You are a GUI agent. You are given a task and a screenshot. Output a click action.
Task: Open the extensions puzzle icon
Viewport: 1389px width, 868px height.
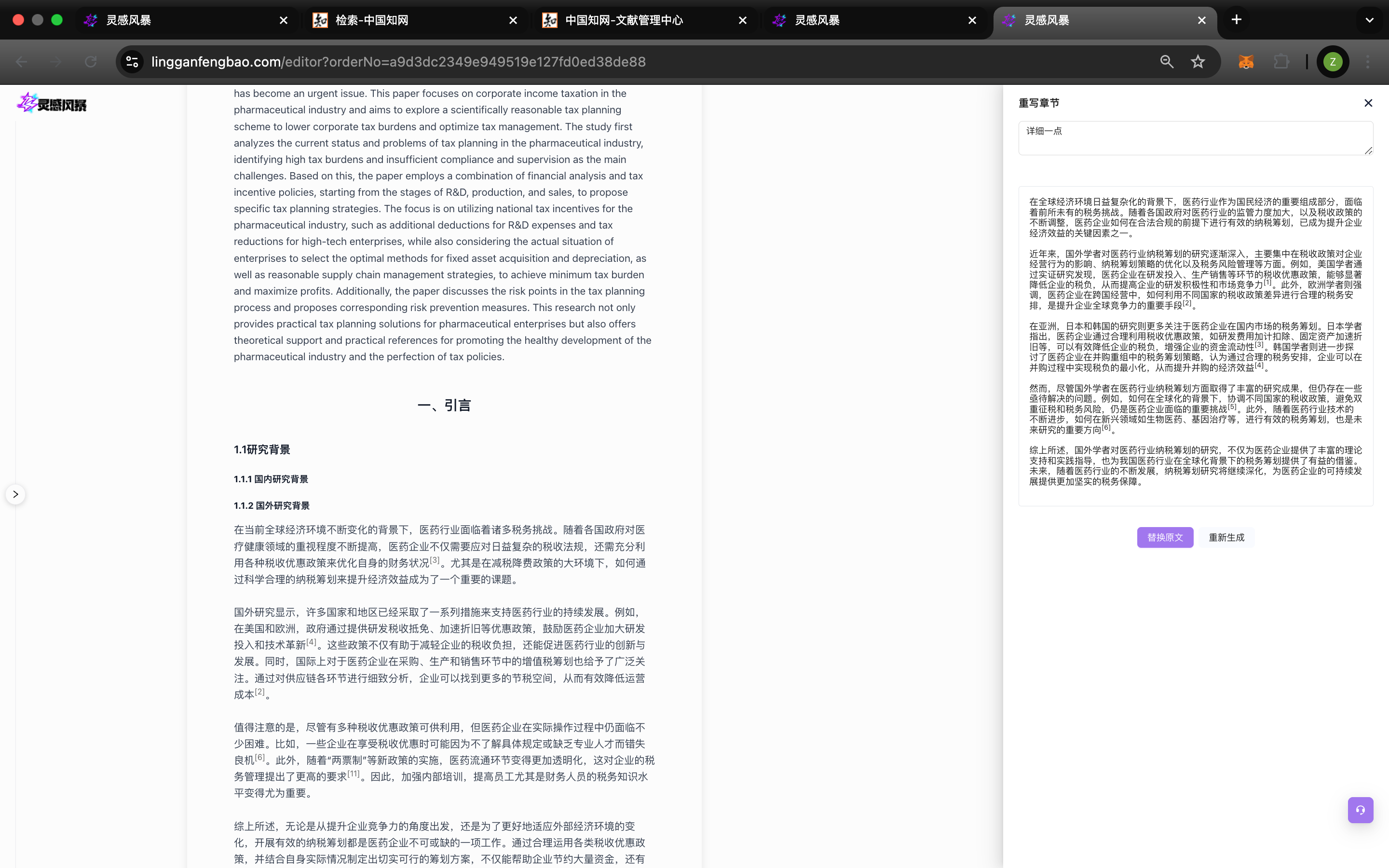(1281, 62)
